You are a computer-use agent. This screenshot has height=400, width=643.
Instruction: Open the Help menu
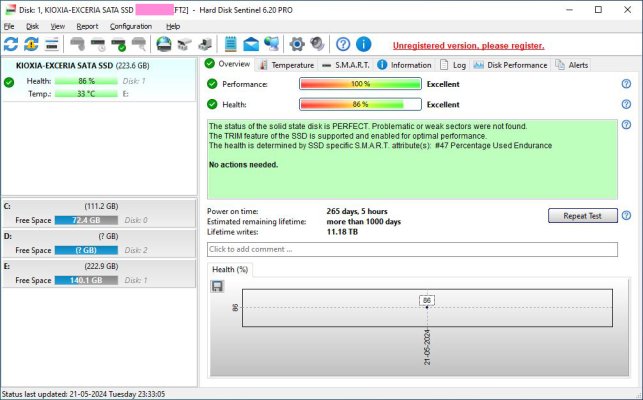tap(173, 26)
